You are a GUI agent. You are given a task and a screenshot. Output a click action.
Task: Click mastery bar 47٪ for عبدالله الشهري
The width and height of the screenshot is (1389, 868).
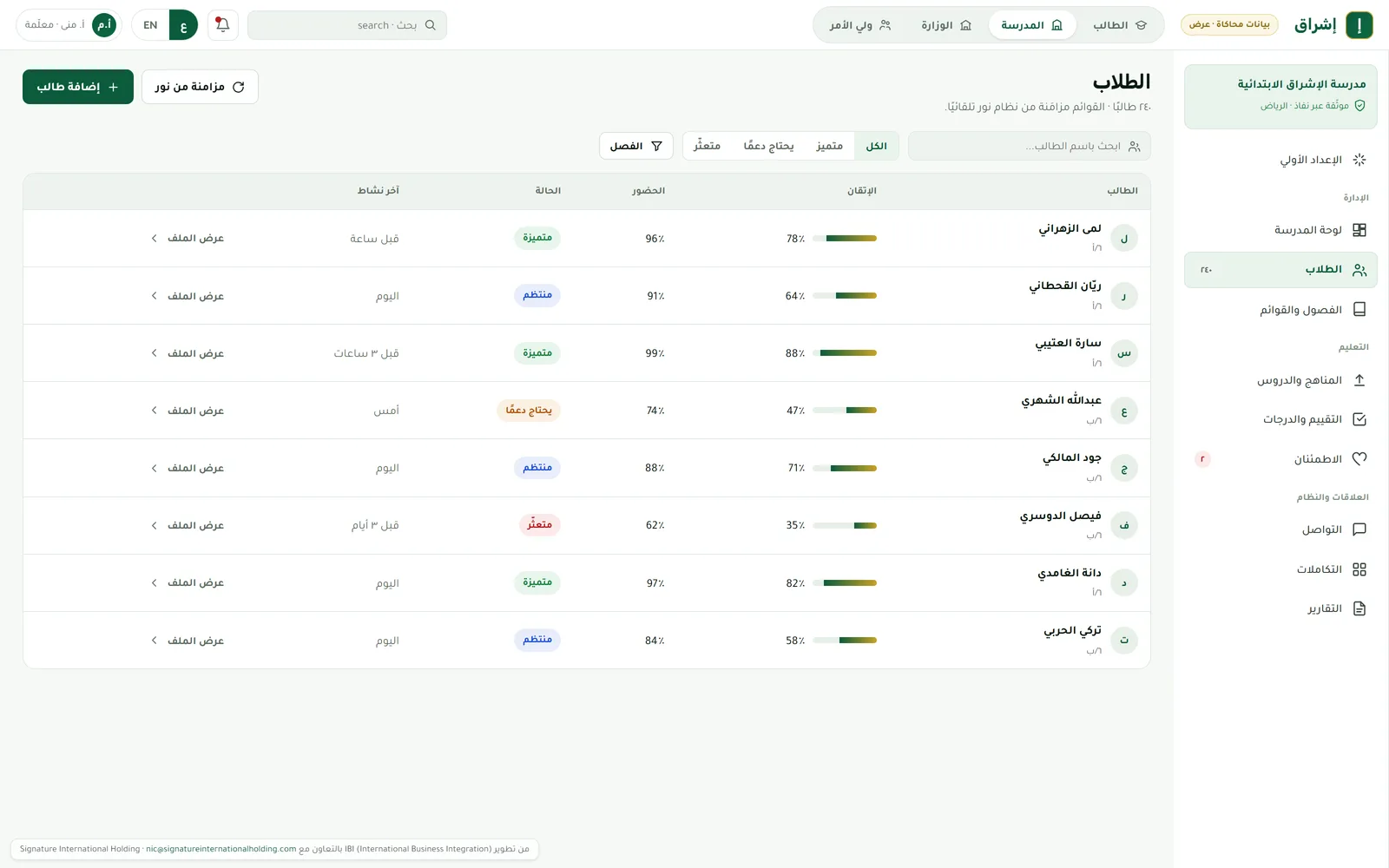pos(845,411)
